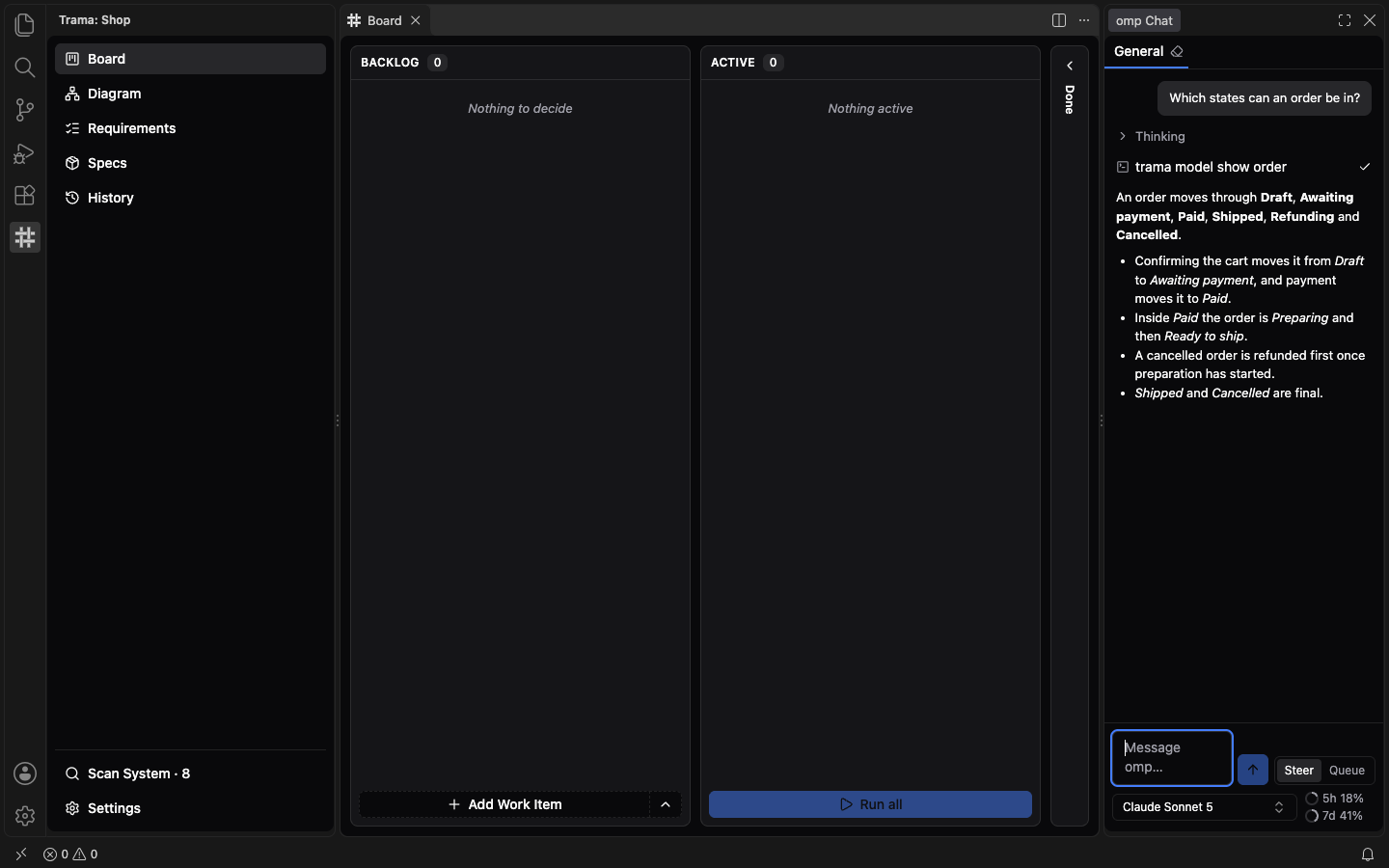Screen dimensions: 1389x868
Task: Focus the Message omp input field
Action: 1172,758
